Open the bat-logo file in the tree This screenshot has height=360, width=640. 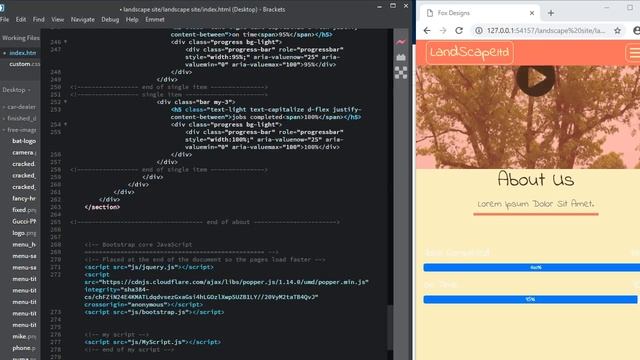24,141
